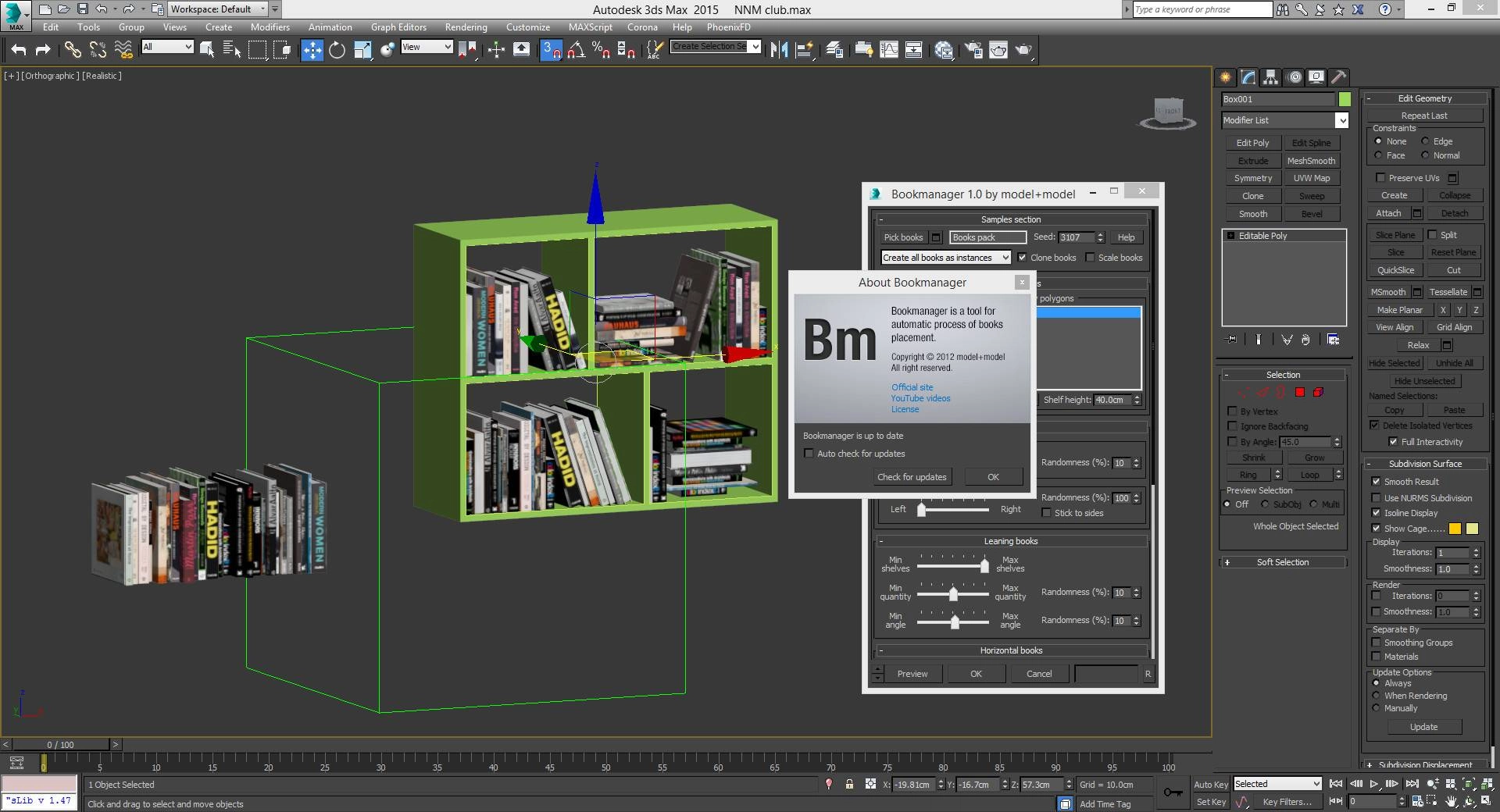Toggle Window/Crossing selection mode
The image size is (1500, 812).
point(282,50)
